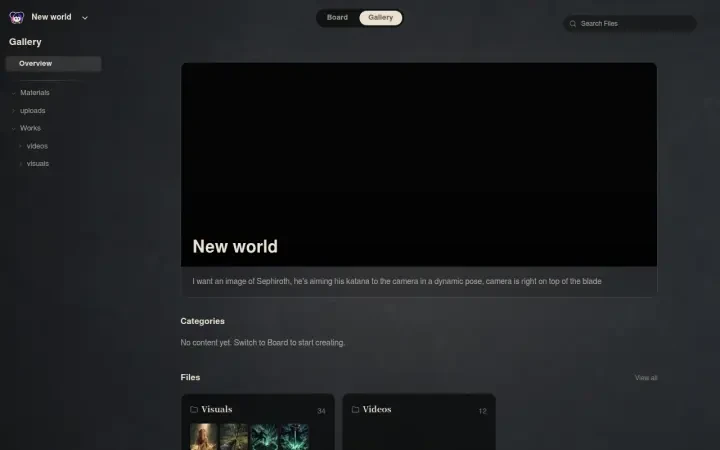Click the Categories heading
This screenshot has height=450, width=720.
tap(202, 321)
